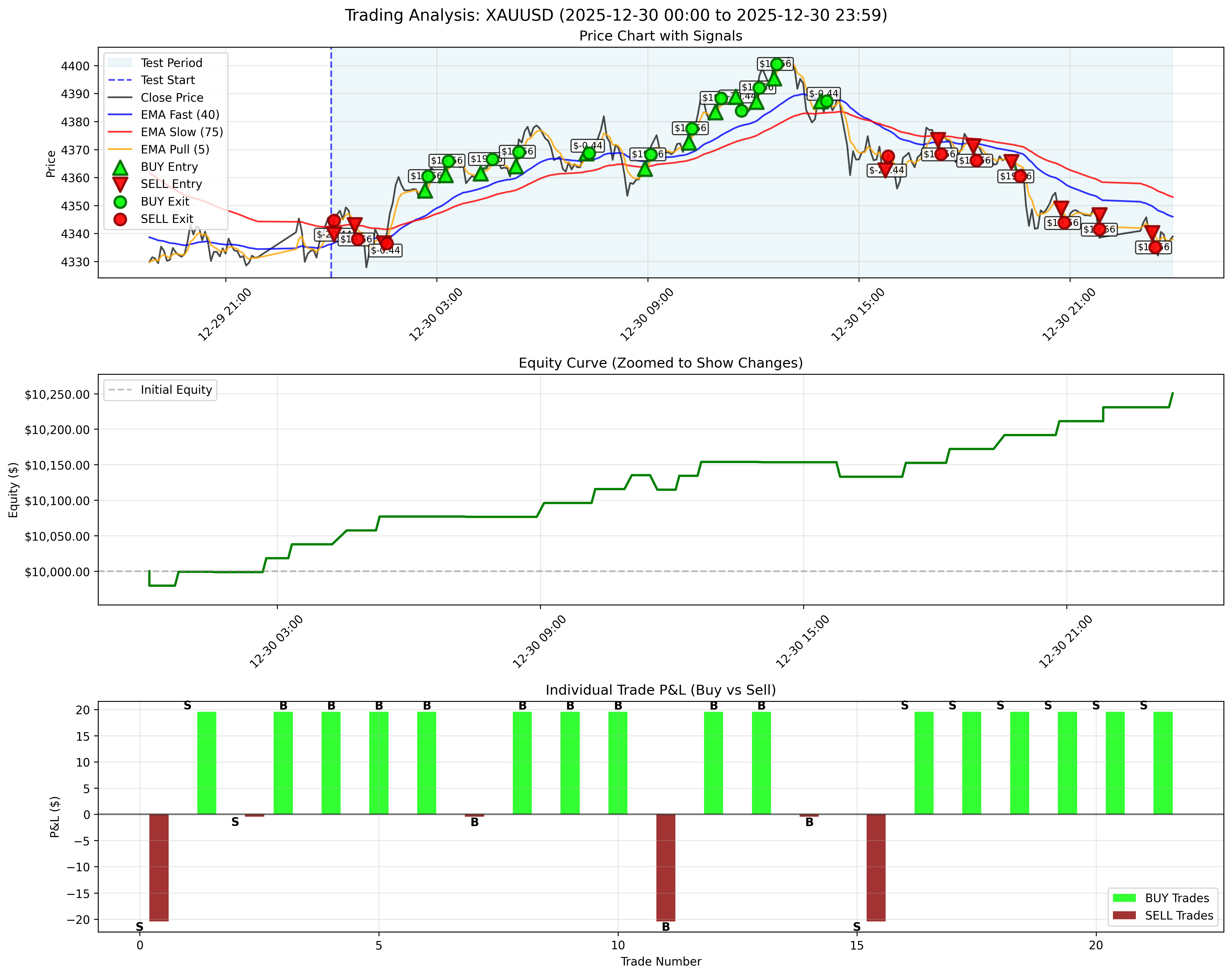This screenshot has width=1232, height=976.
Task: Click the Test Period legend color swatch
Action: pos(120,63)
